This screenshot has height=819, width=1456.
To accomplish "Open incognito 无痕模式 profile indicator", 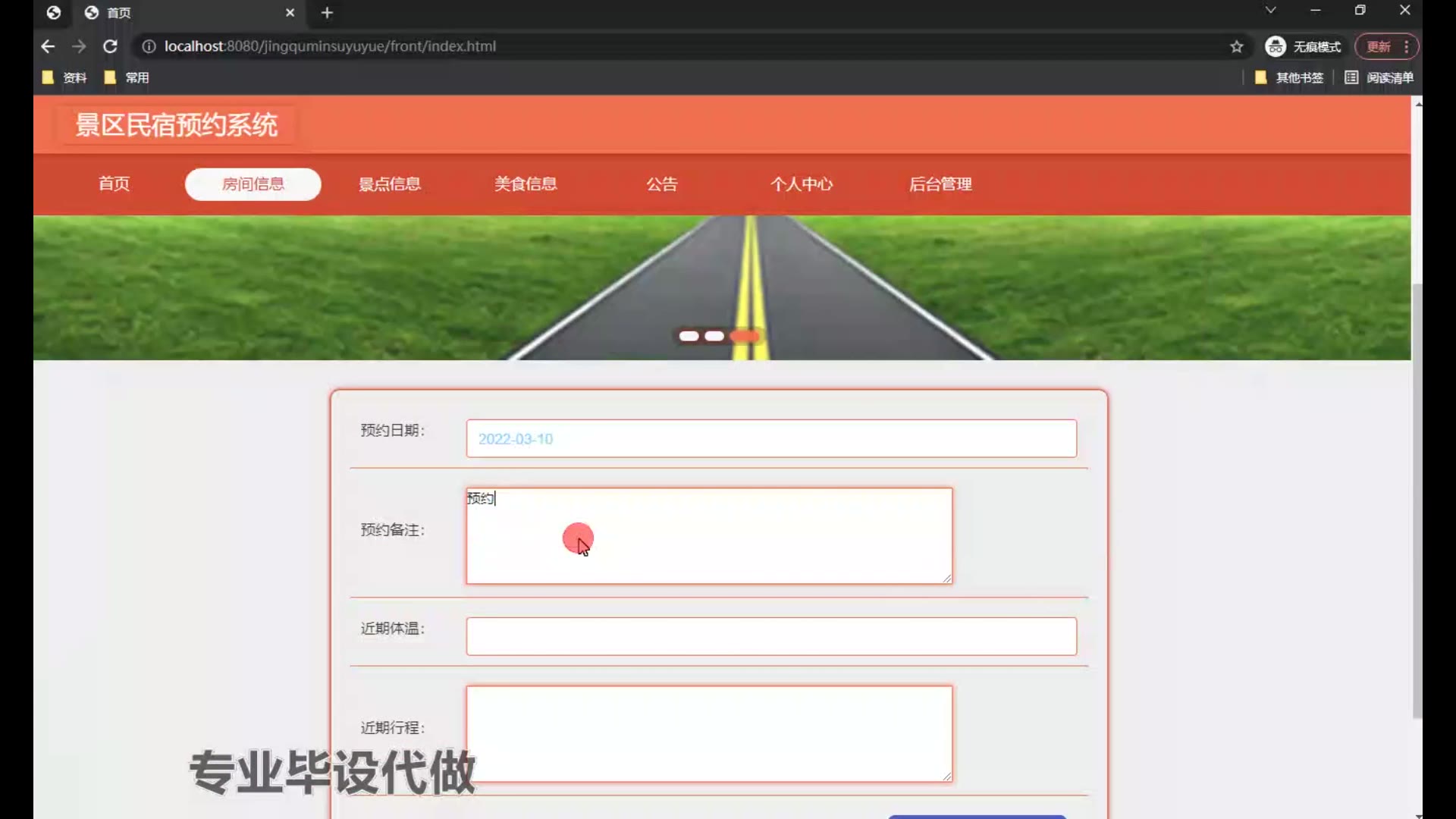I will (1303, 46).
